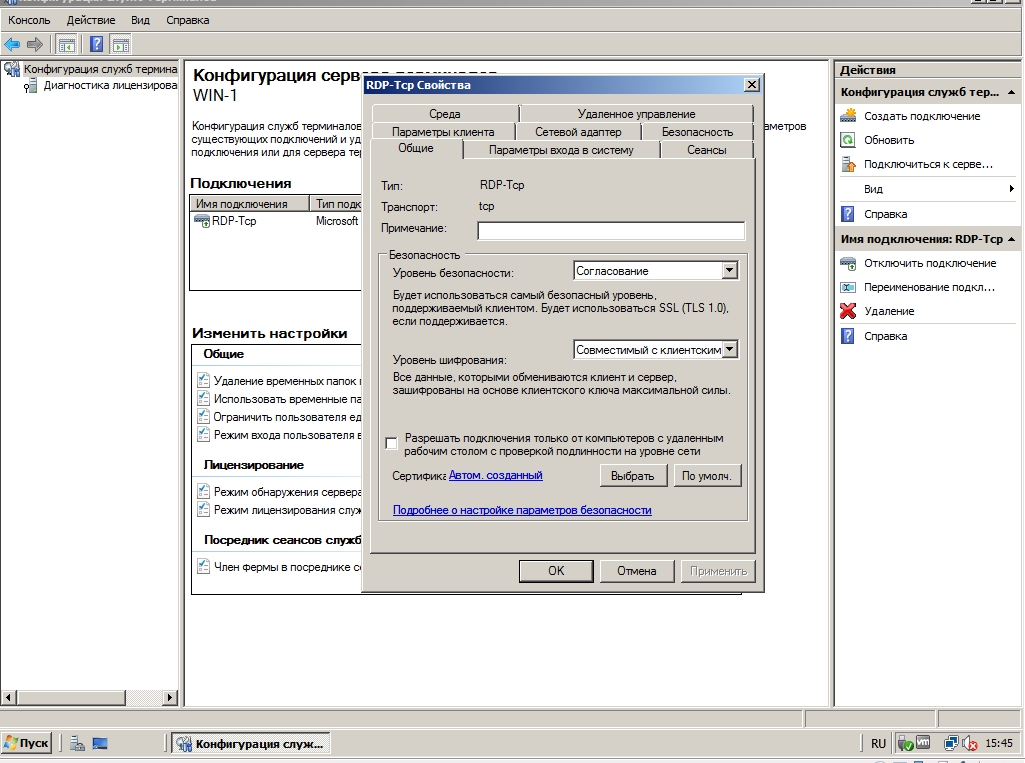Click the Обновить refresh icon
Image resolution: width=1025 pixels, height=763 pixels.
[x=848, y=140]
